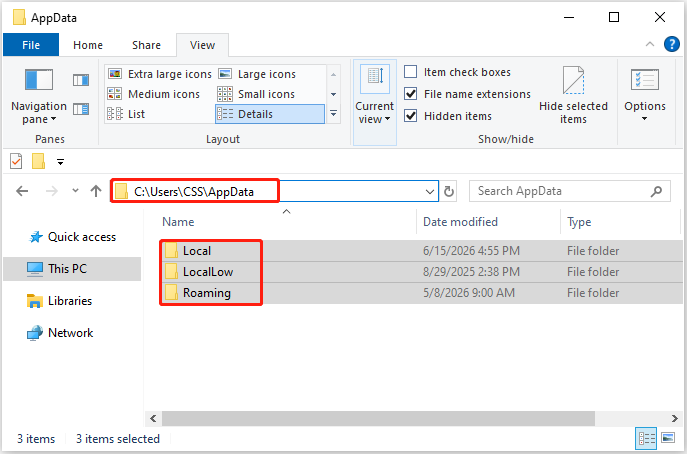Image resolution: width=687 pixels, height=454 pixels.
Task: Open the Navigation pane dropdown
Action: (39, 97)
